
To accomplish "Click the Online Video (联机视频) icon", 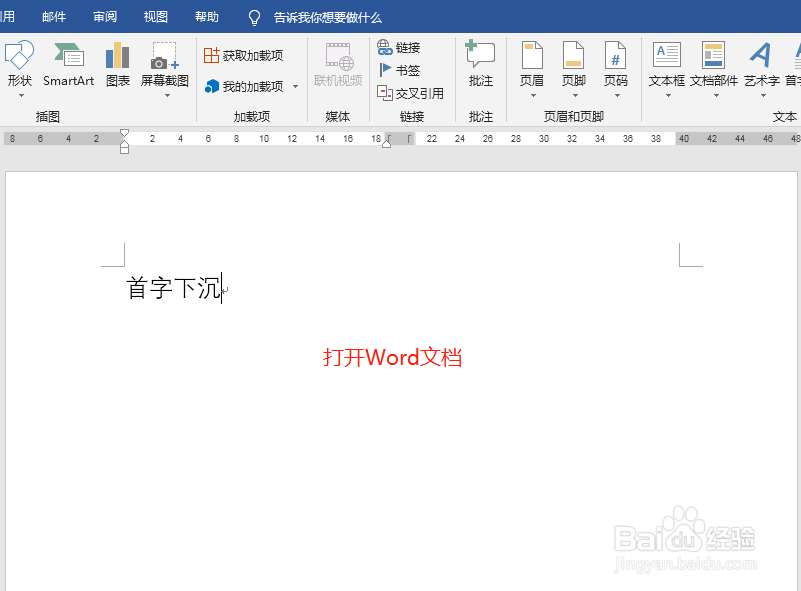I will coord(338,56).
